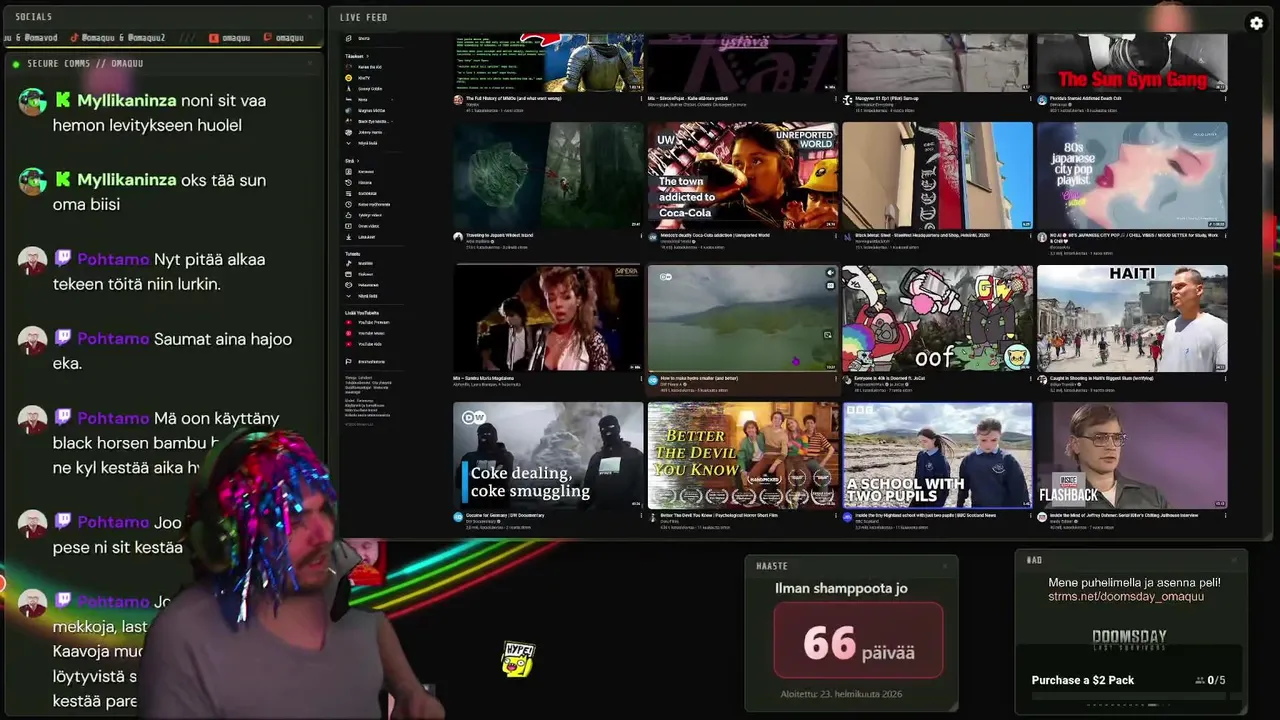Screen dimensions: 1280x720
Task: Expand the Sinä section chevron
Action: click(357, 161)
